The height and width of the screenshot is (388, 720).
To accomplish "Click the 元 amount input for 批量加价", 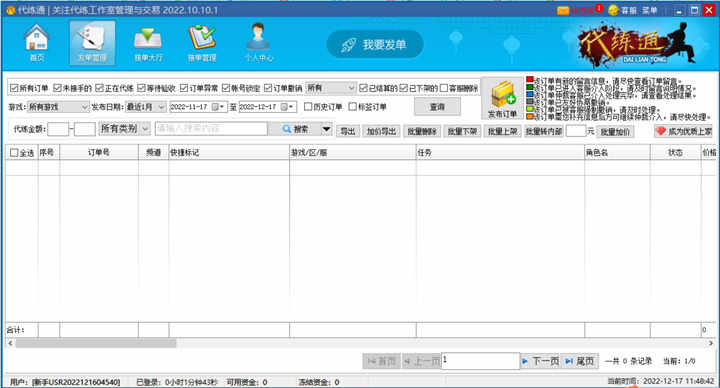I will pos(576,131).
